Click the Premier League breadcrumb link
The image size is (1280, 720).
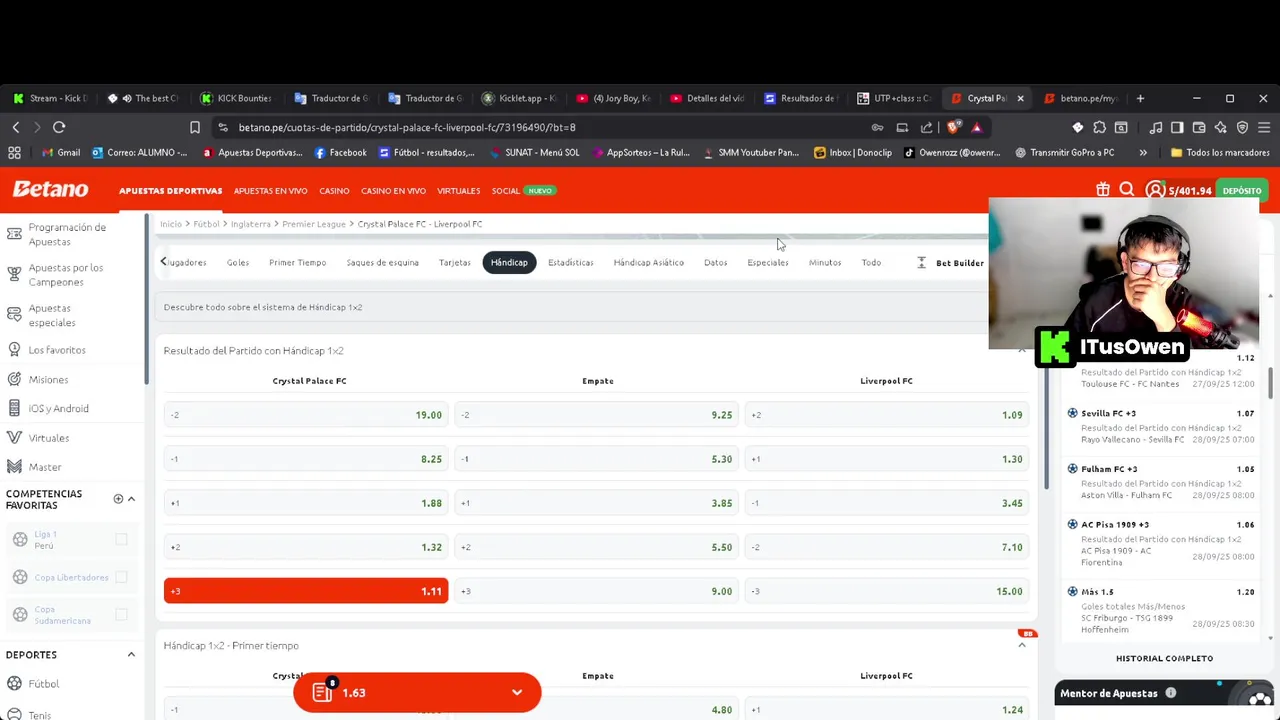[313, 224]
